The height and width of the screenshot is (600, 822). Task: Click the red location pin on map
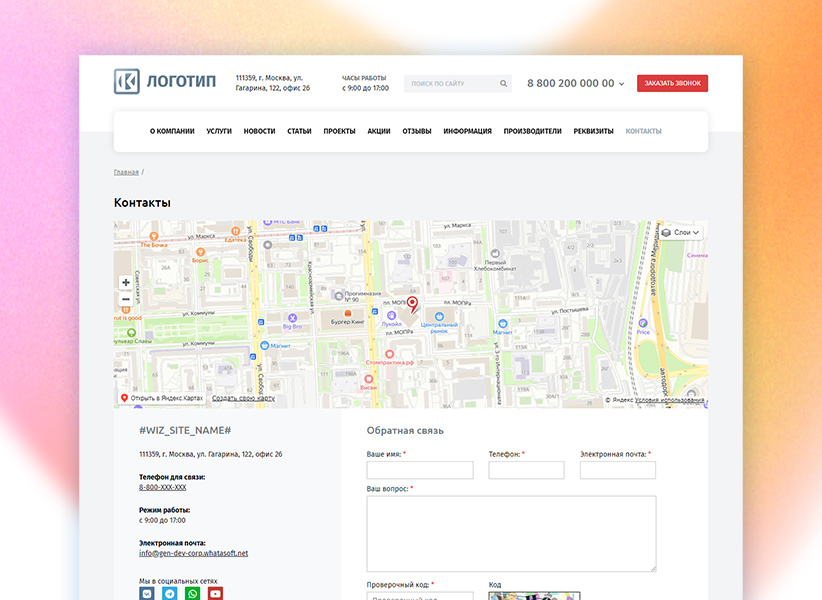412,304
